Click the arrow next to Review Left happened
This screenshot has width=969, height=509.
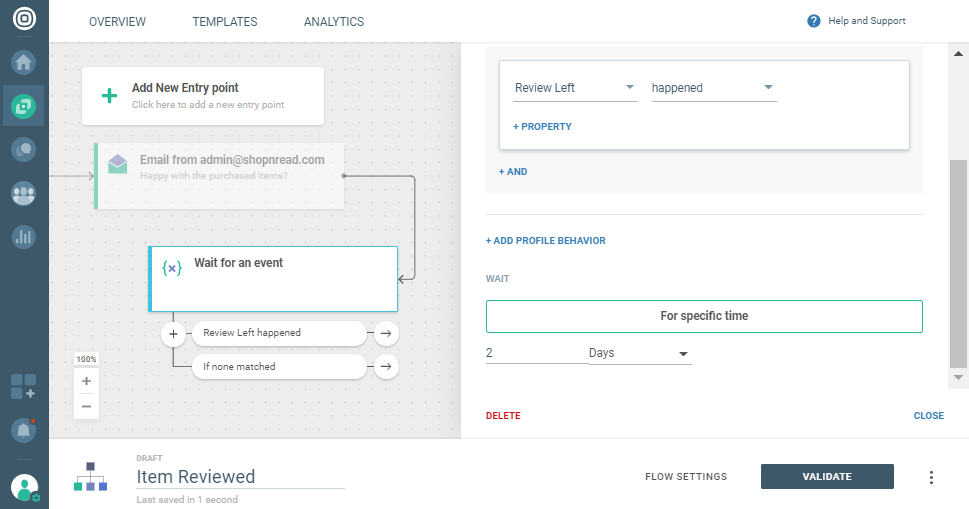[386, 333]
